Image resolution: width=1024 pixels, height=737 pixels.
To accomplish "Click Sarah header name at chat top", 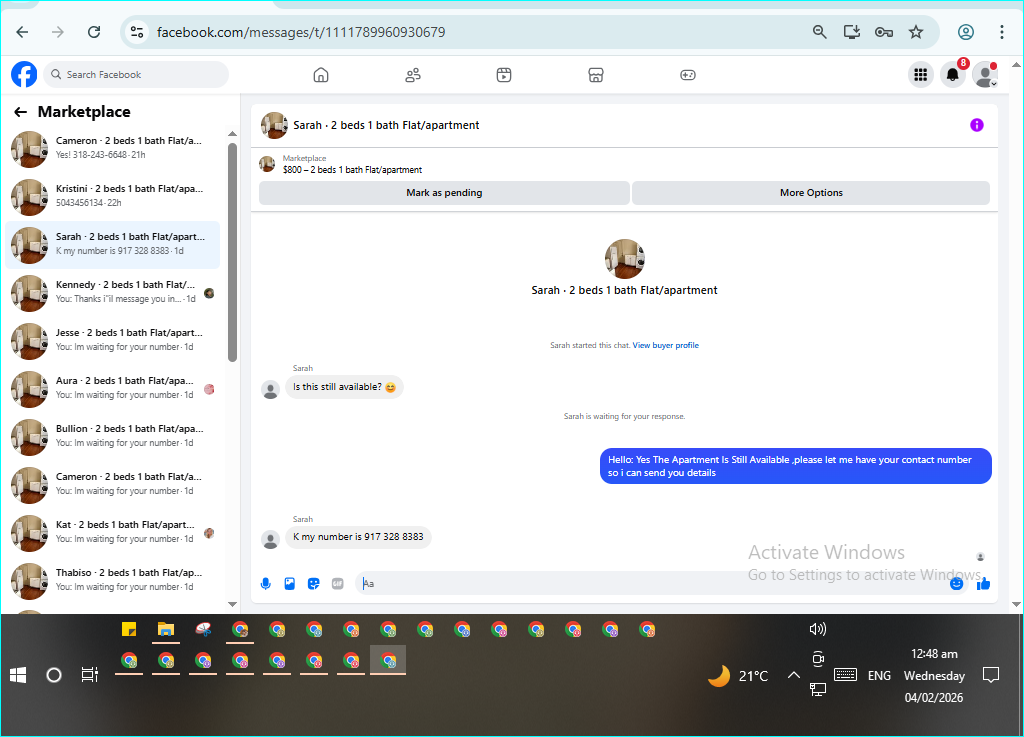I will [x=386, y=125].
